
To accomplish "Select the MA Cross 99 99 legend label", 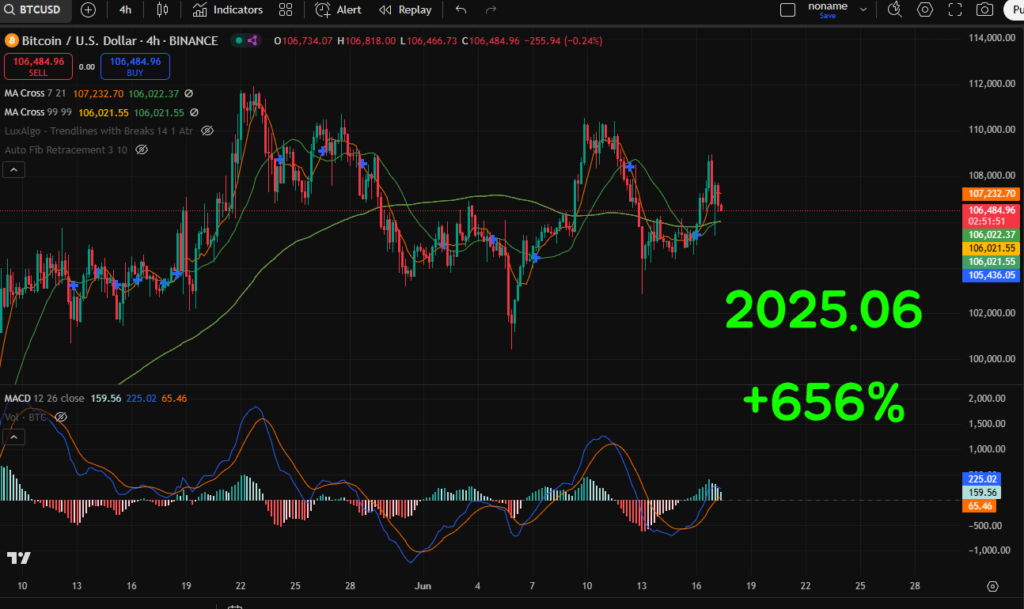I will pyautogui.click(x=38, y=112).
